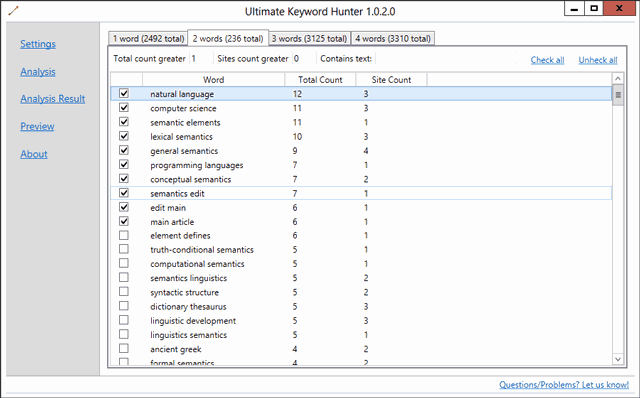The image size is (640, 398).
Task: Open the 4 words tab
Action: click(x=393, y=38)
